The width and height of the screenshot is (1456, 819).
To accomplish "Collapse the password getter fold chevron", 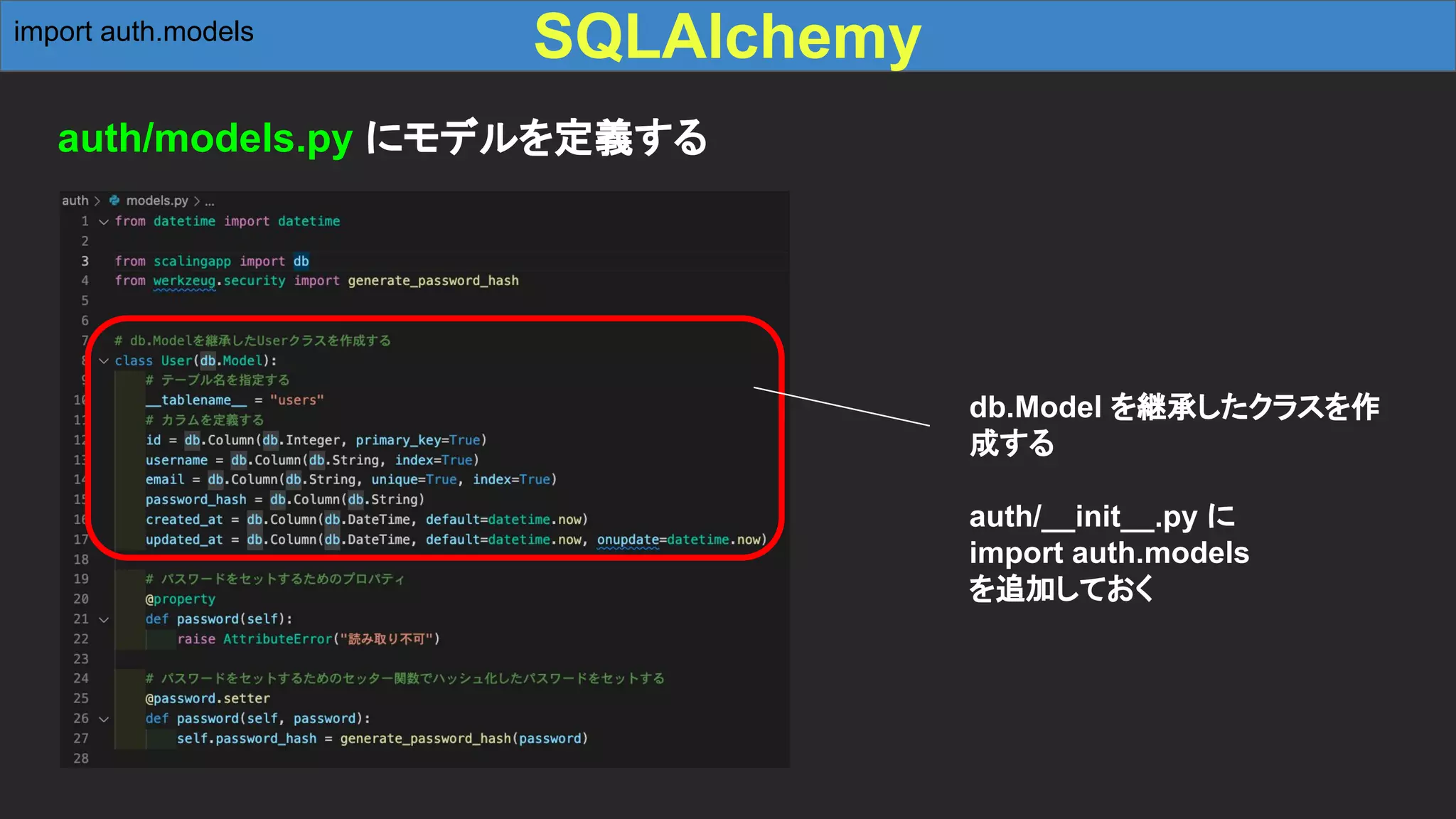I will coord(104,620).
